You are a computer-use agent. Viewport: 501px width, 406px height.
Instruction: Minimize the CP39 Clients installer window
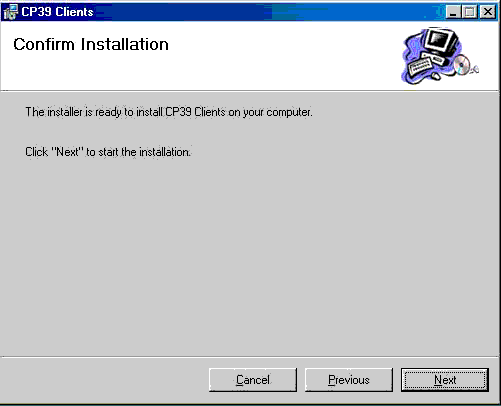click(453, 12)
